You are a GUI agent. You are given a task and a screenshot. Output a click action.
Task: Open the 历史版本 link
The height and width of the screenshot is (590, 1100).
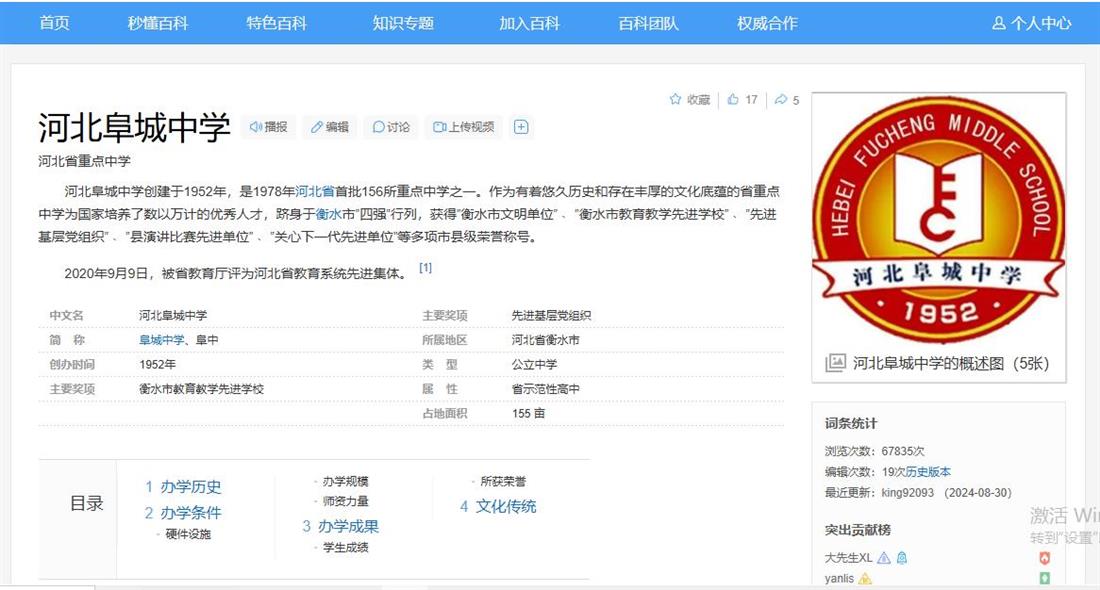point(928,472)
